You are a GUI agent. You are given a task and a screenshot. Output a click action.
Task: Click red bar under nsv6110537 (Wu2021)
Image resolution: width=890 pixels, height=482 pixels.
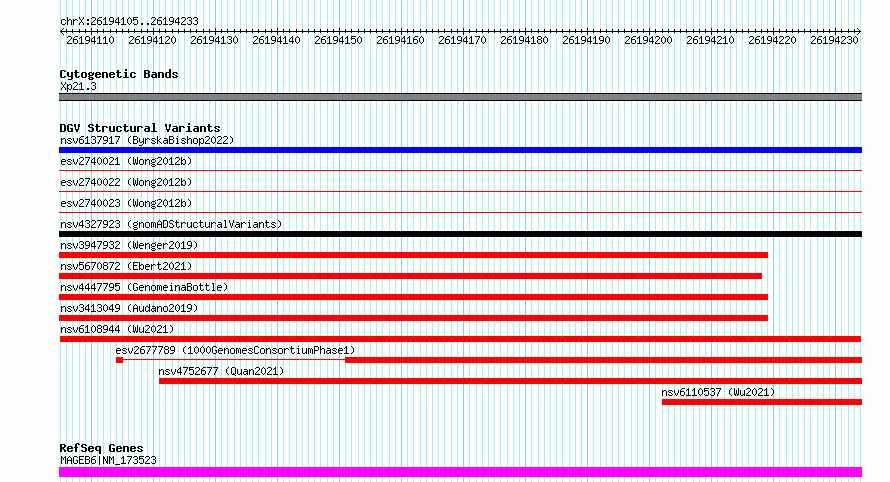point(762,402)
